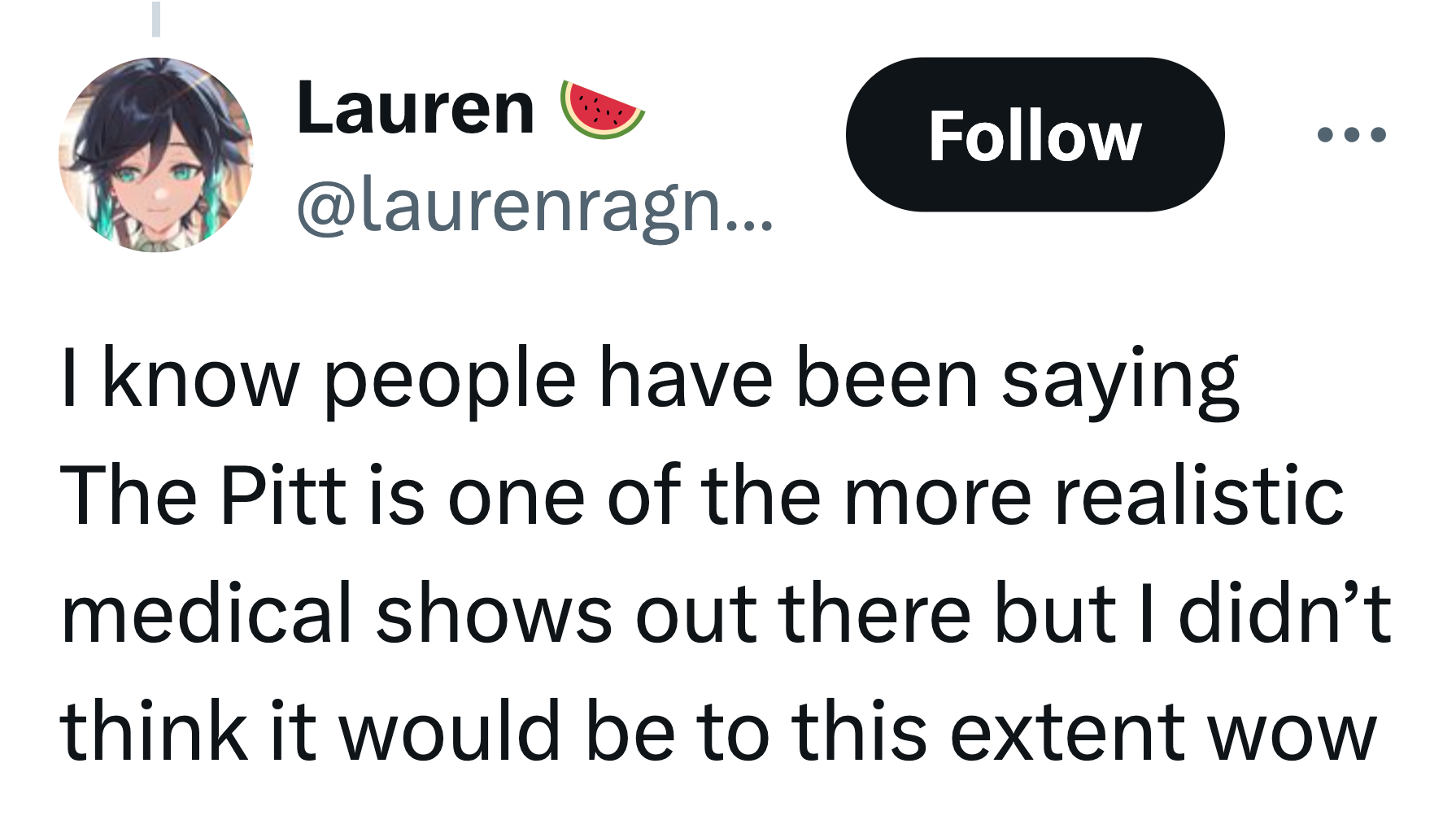
Task: Click the word "there" in the tweet
Action: tap(875, 613)
